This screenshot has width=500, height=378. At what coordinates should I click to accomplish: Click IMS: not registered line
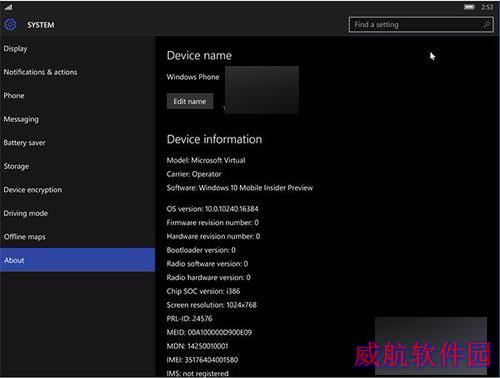tap(198, 373)
